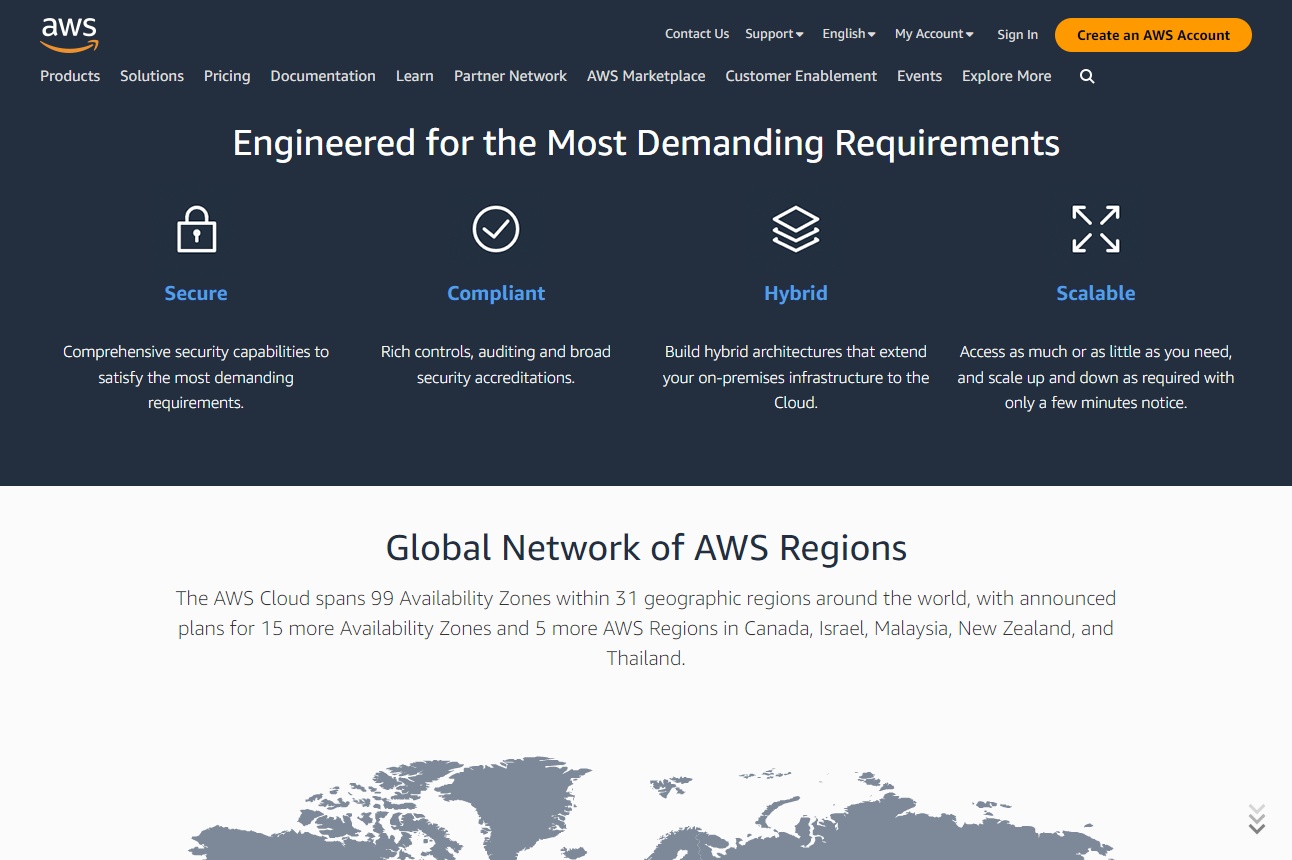
Task: Click the Rich controls, auditing description text
Action: (496, 365)
